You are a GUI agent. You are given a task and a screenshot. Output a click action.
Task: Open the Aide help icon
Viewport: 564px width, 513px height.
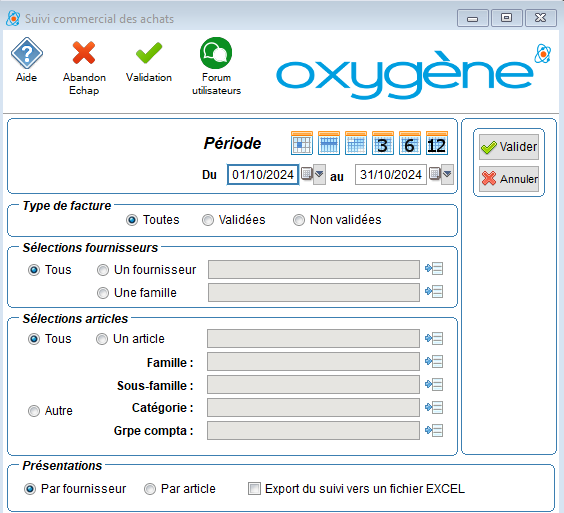tap(27, 53)
